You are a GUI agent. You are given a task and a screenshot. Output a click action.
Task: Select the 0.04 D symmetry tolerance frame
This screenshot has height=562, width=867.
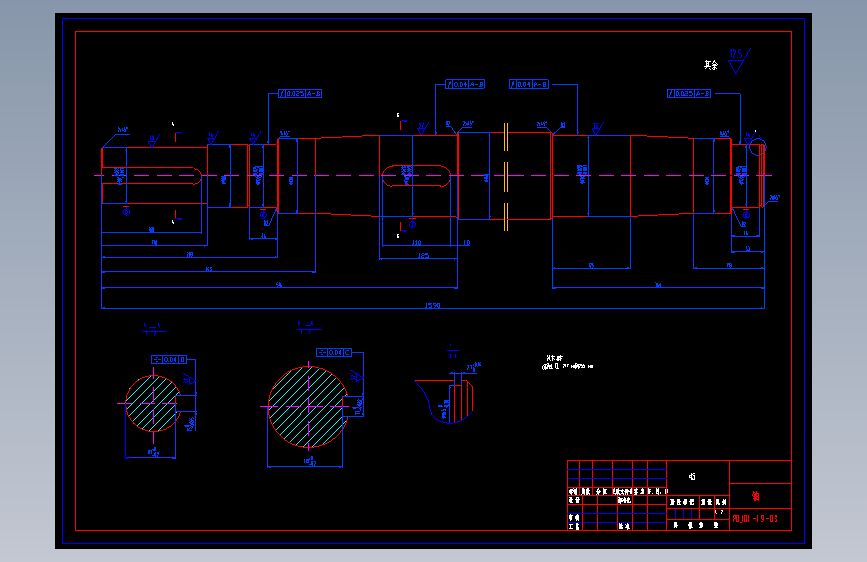[169, 360]
